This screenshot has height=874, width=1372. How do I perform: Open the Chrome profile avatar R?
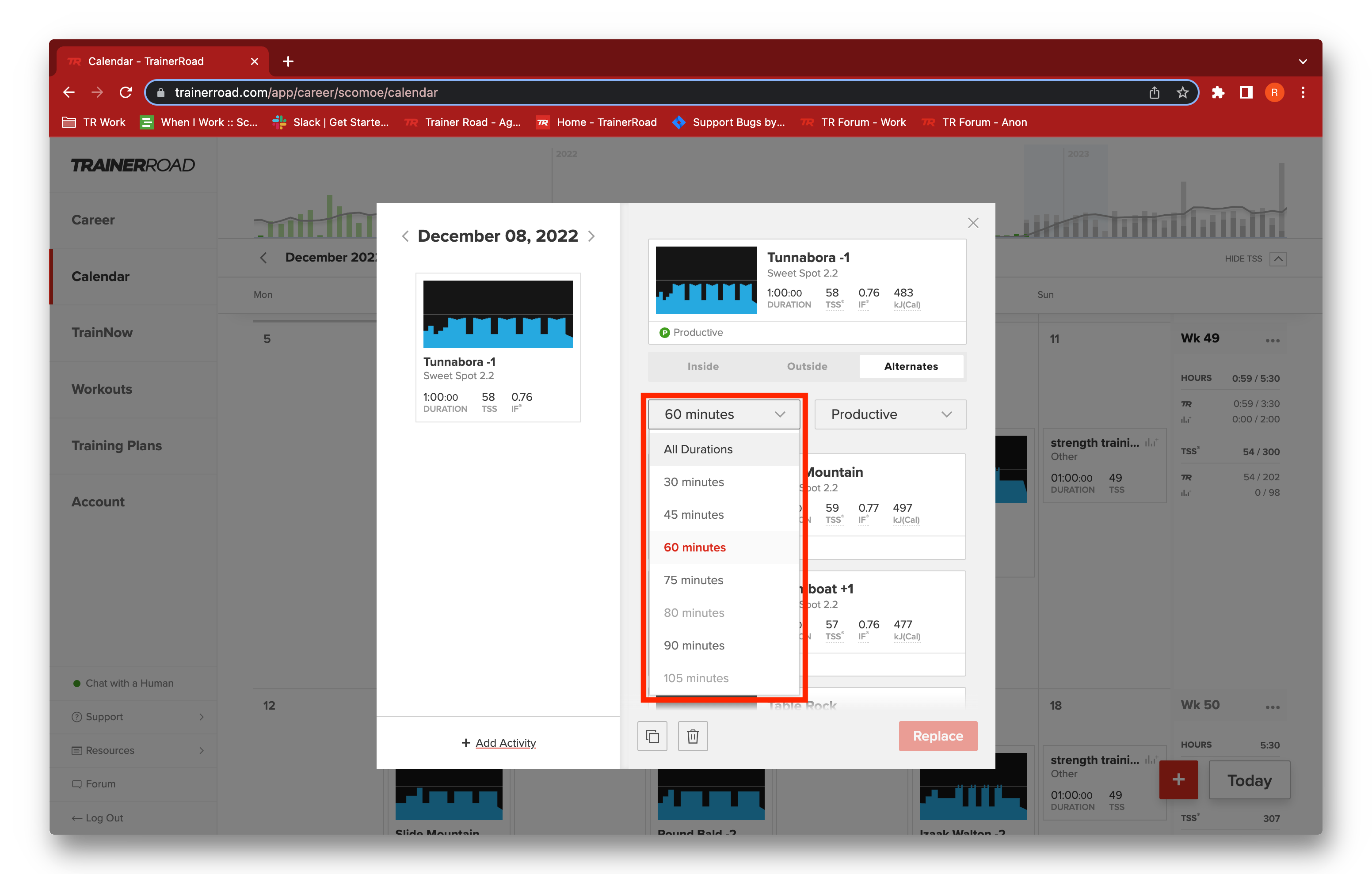(x=1275, y=92)
